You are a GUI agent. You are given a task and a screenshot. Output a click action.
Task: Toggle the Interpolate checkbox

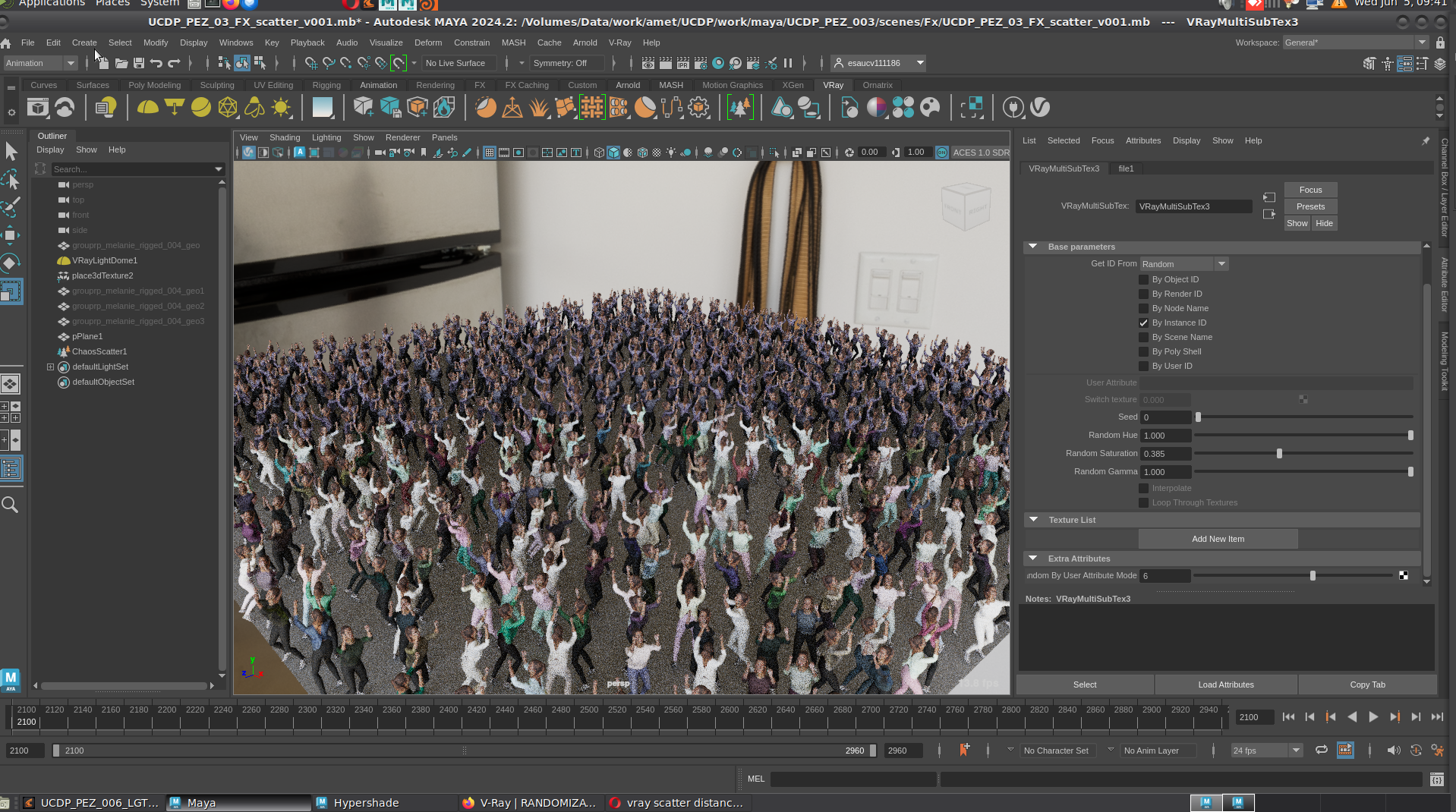(1143, 488)
